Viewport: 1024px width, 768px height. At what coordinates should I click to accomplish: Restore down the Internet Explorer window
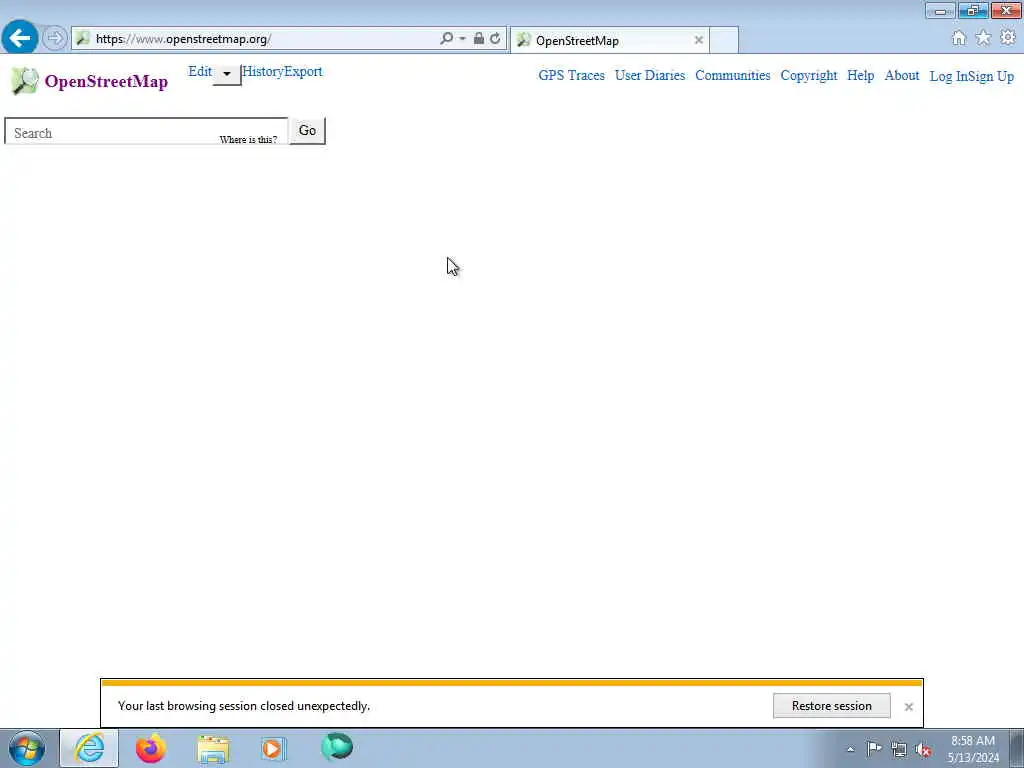click(x=973, y=10)
